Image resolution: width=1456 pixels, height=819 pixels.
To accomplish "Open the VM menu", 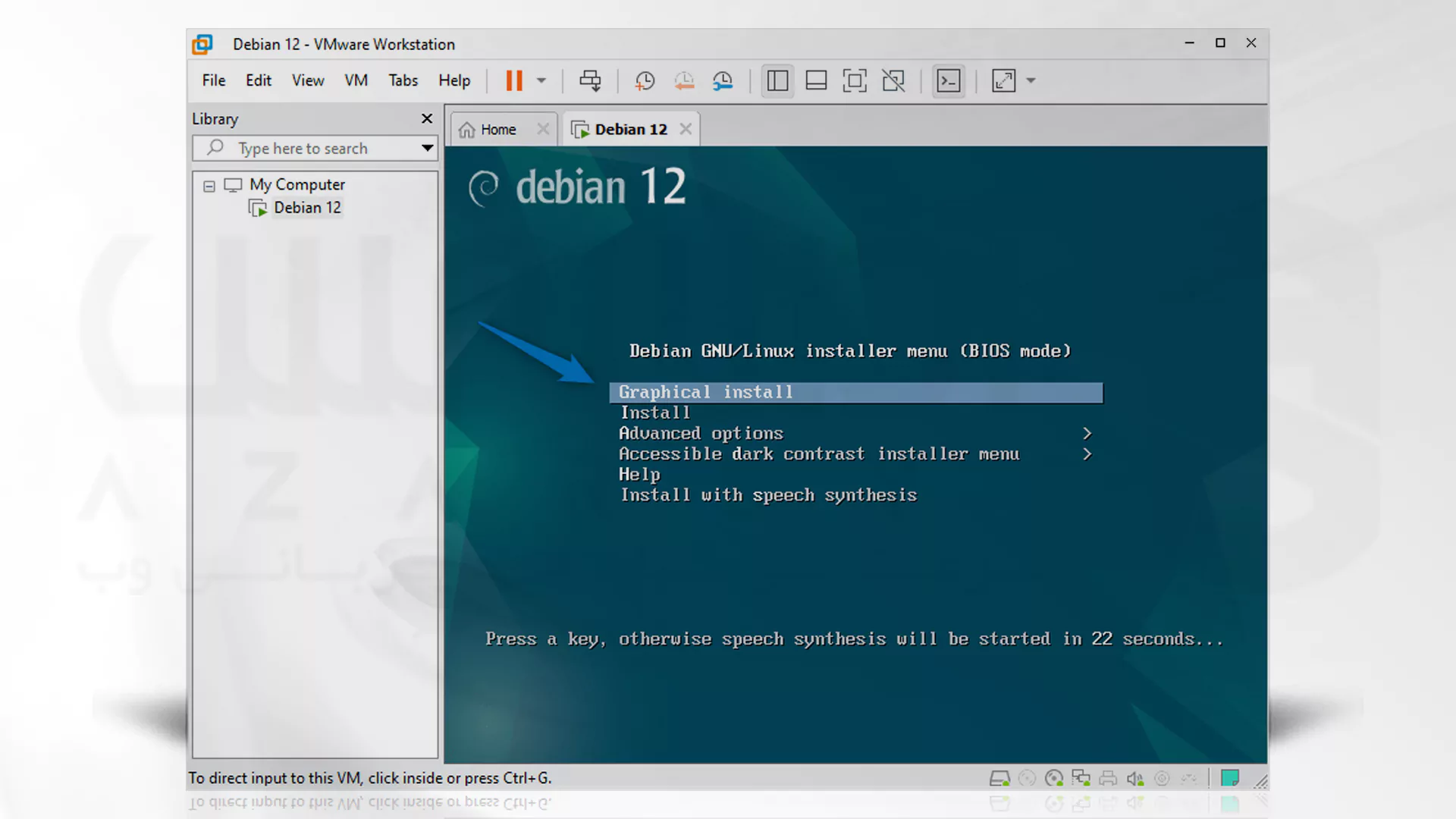I will pos(356,80).
